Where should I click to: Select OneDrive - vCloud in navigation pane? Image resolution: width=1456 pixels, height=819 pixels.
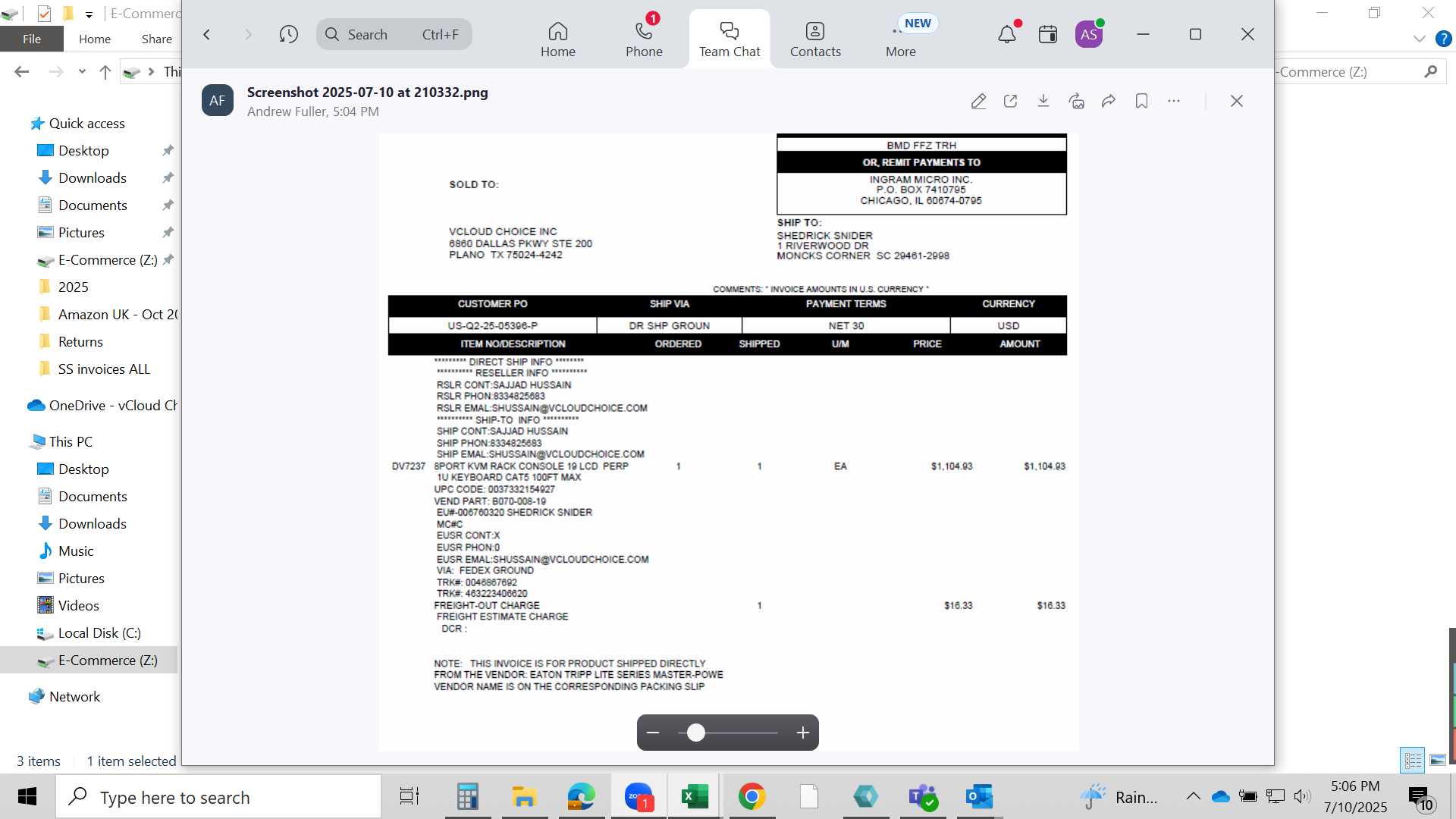click(113, 406)
